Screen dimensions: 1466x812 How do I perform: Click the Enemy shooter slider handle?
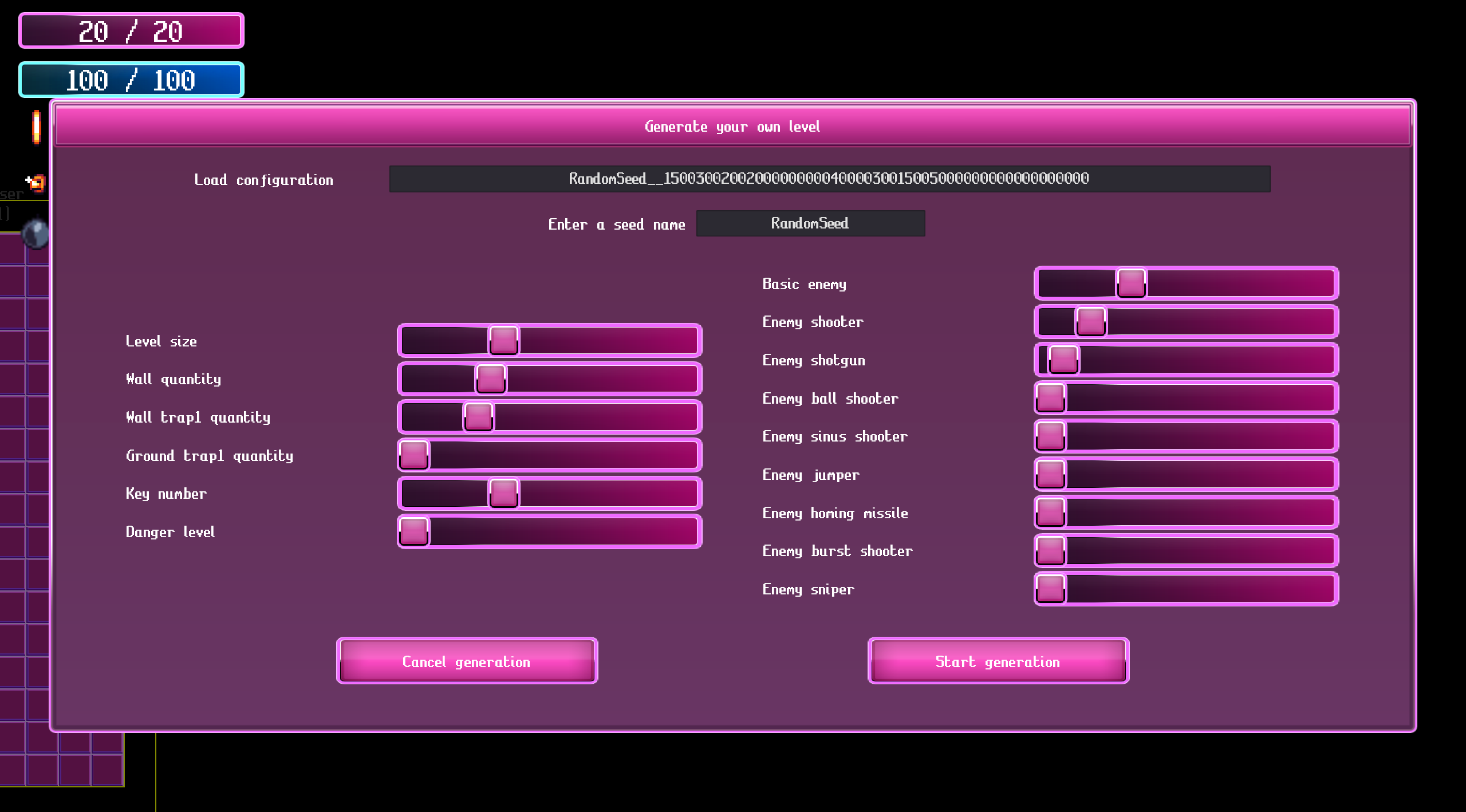point(1090,321)
